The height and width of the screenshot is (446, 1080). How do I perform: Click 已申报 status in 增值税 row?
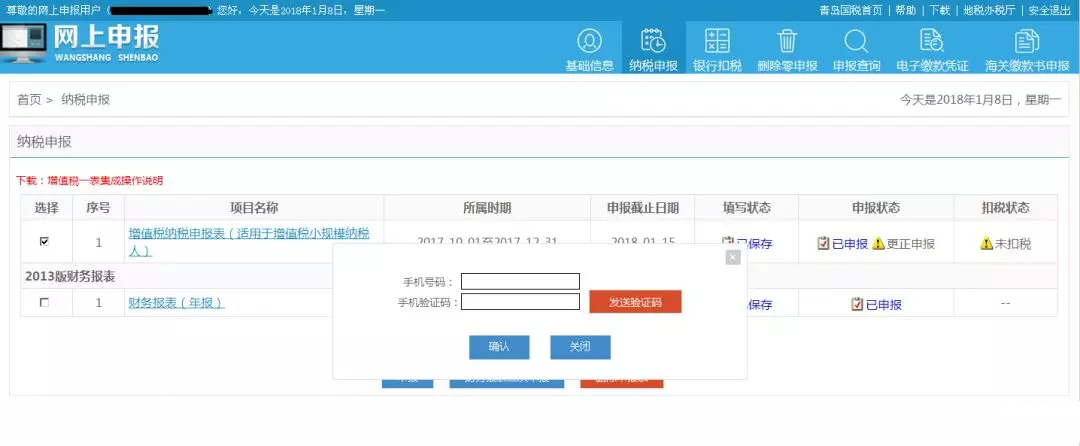(842, 244)
